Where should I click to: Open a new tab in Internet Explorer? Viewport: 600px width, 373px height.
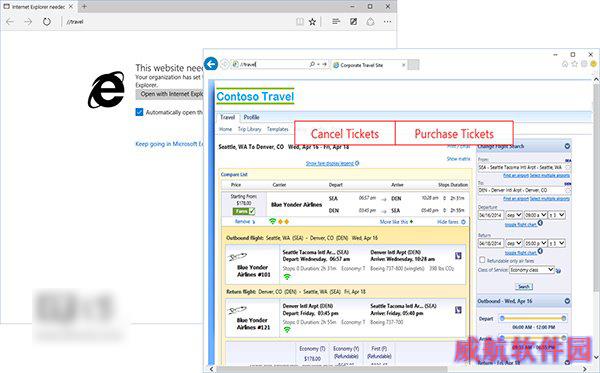click(x=413, y=65)
